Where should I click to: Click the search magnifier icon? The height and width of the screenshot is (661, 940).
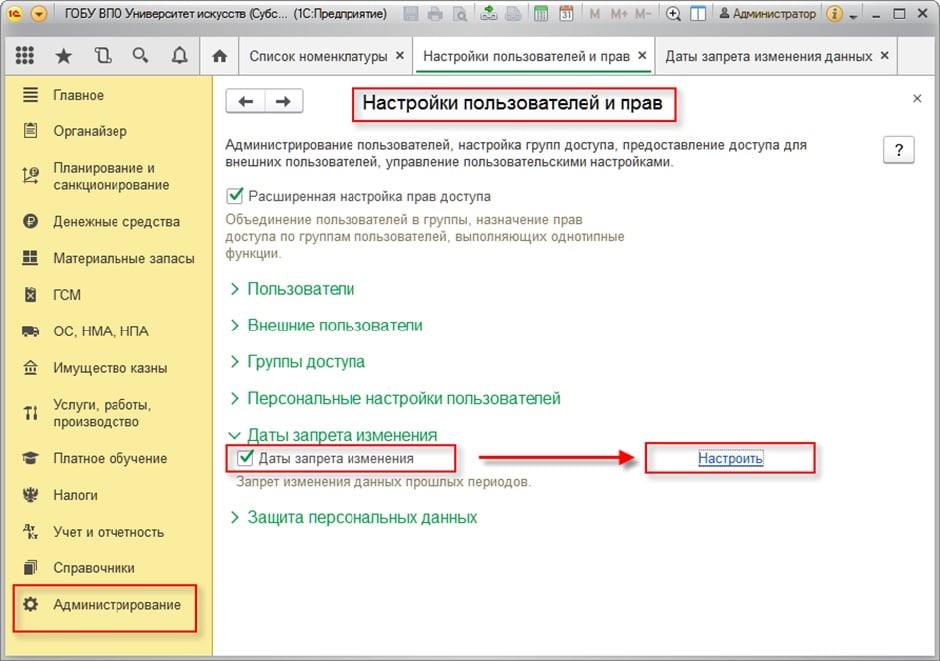coord(141,56)
